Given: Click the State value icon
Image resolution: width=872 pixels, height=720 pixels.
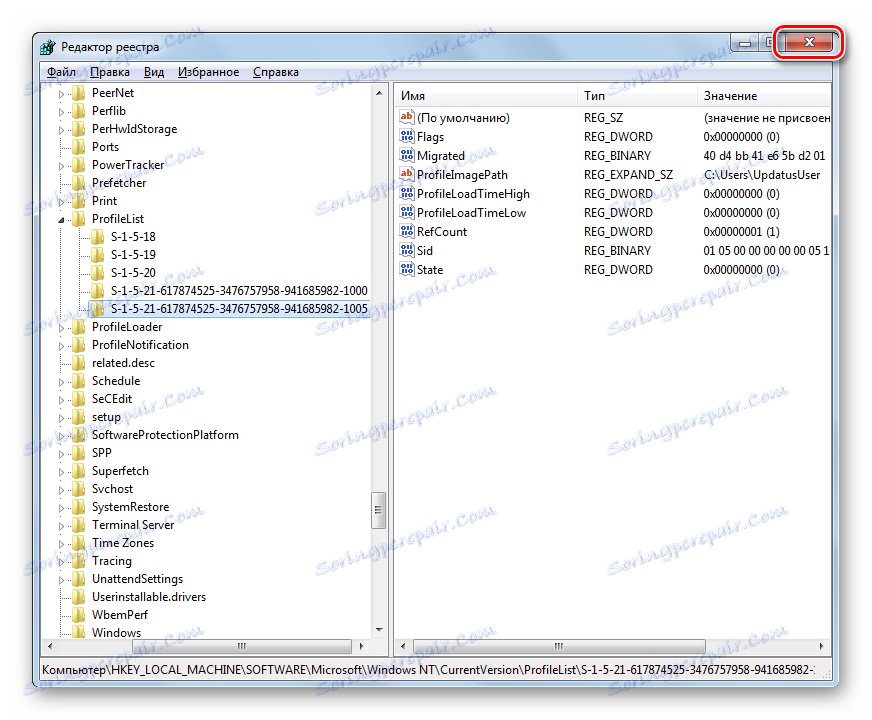Looking at the screenshot, I should [x=407, y=269].
